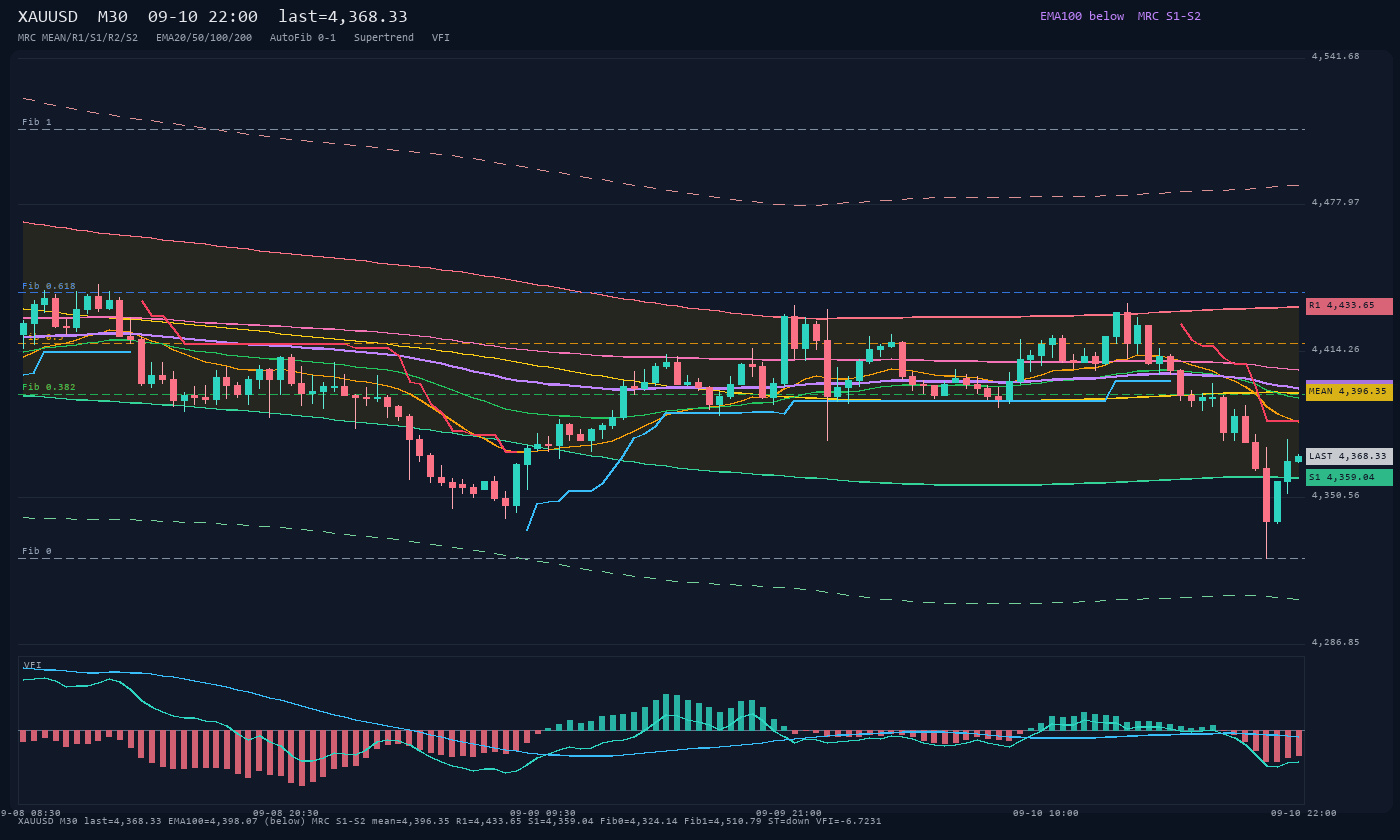The image size is (1400, 840).
Task: Click the Fib 1 level label
Action: (37, 122)
